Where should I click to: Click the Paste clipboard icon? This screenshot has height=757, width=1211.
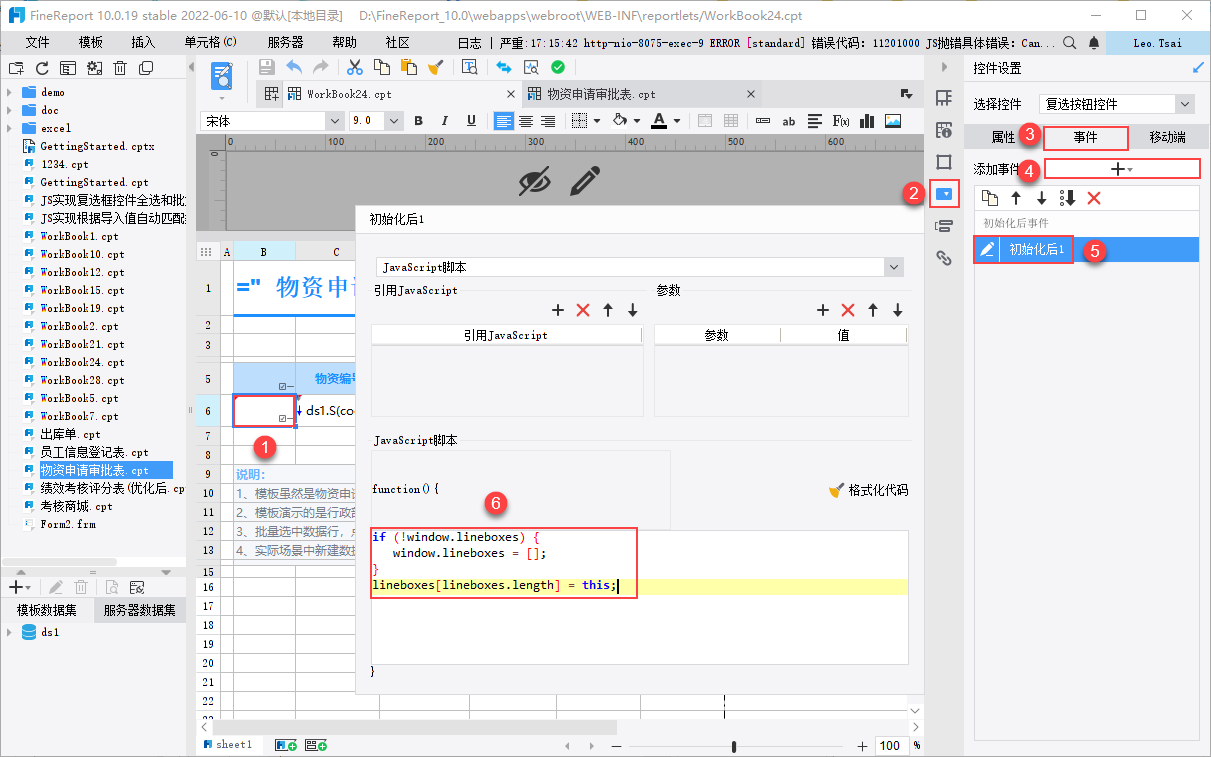point(408,67)
